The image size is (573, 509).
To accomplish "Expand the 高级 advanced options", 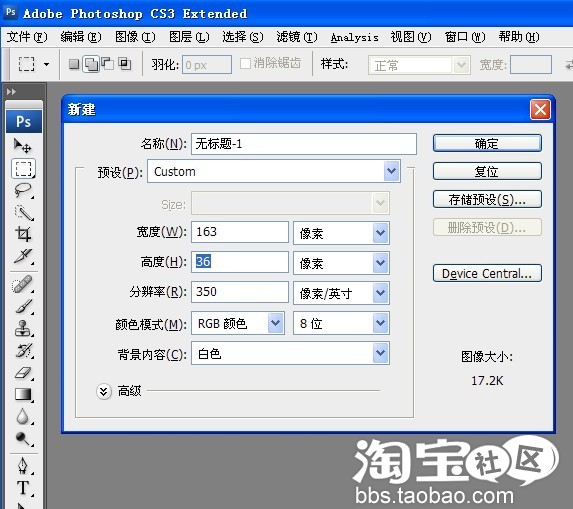I will pos(104,392).
